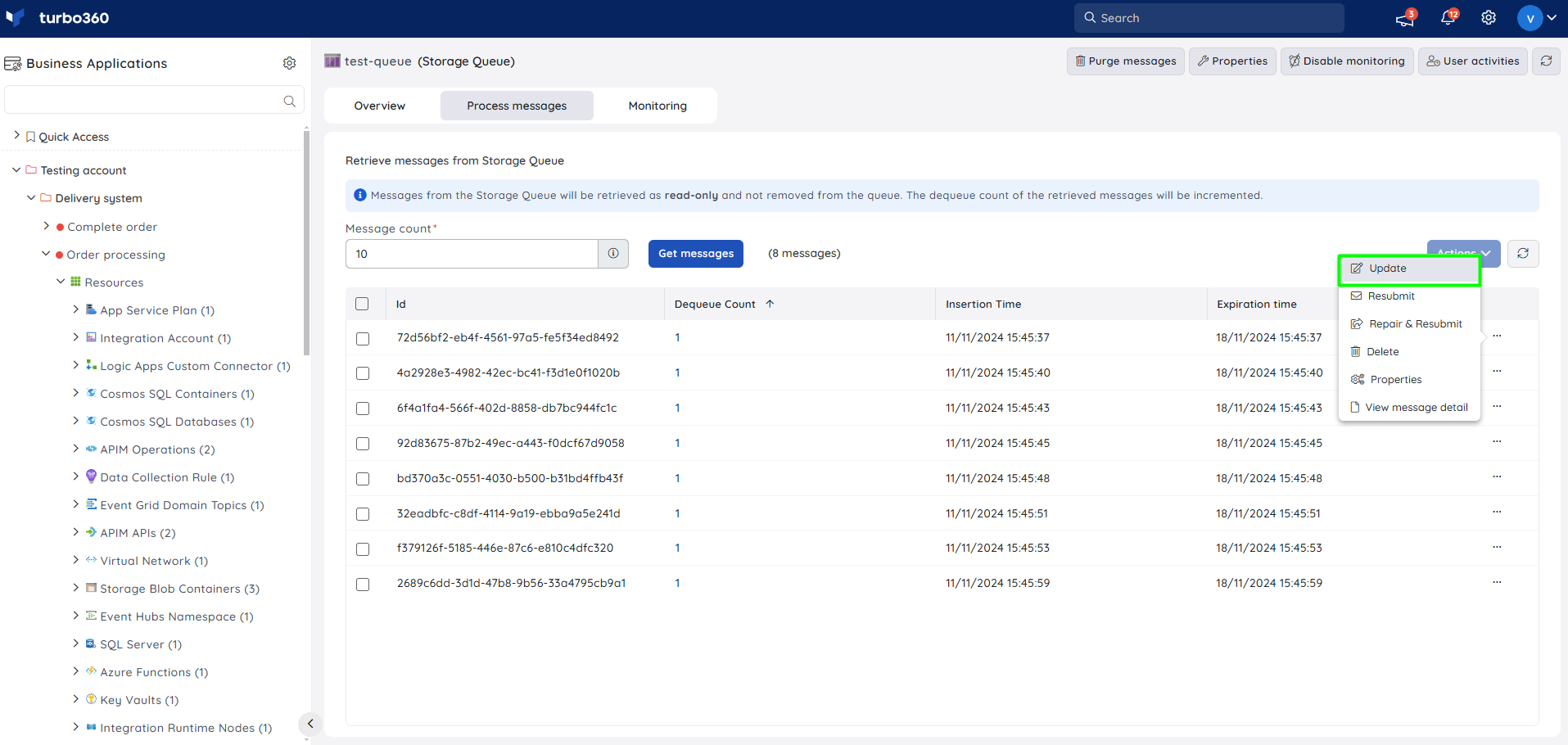Switch to Overview tab
Viewport: 1568px width, 745px height.
coord(380,106)
